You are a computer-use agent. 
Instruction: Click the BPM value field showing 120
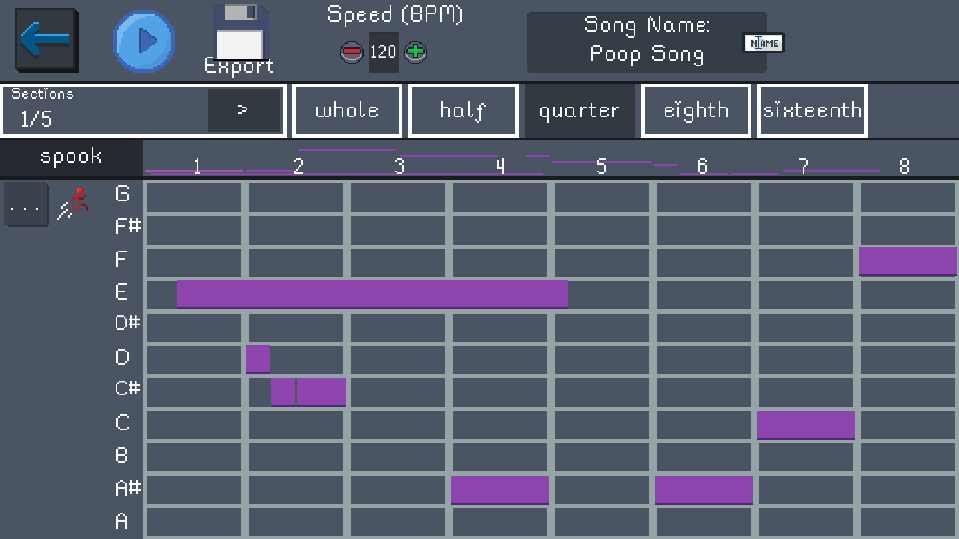383,53
